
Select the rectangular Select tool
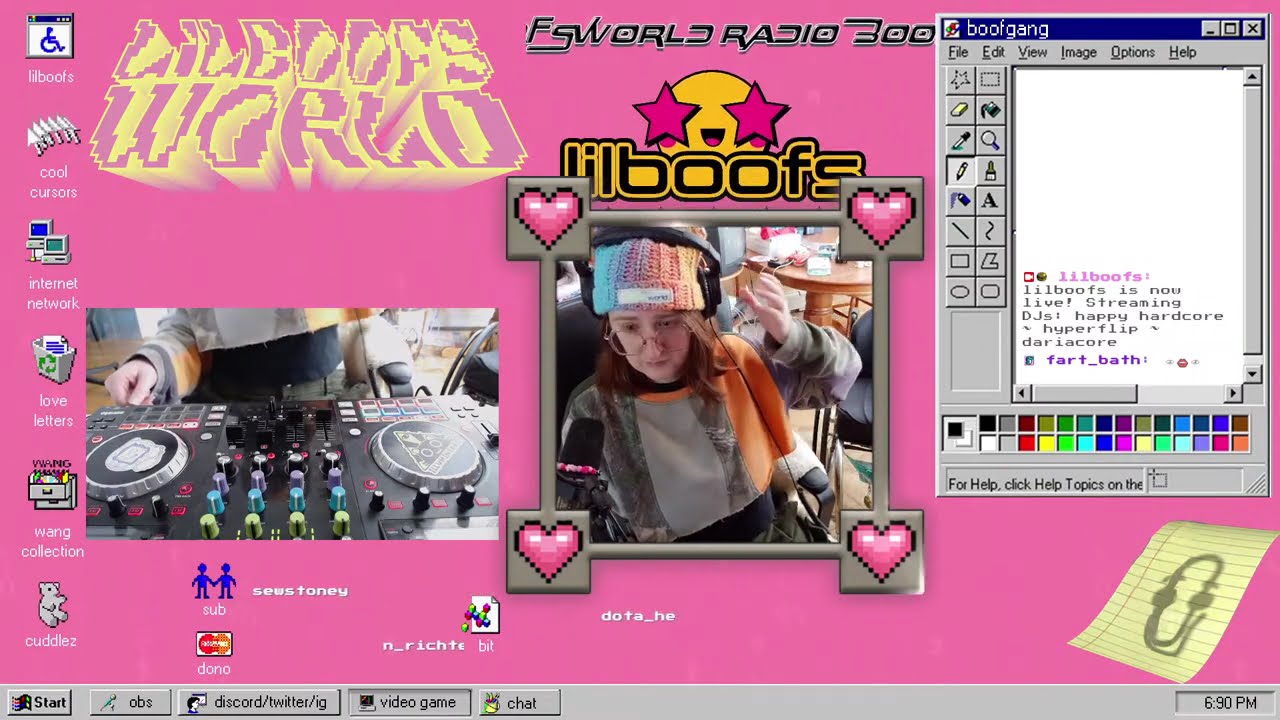coord(990,79)
